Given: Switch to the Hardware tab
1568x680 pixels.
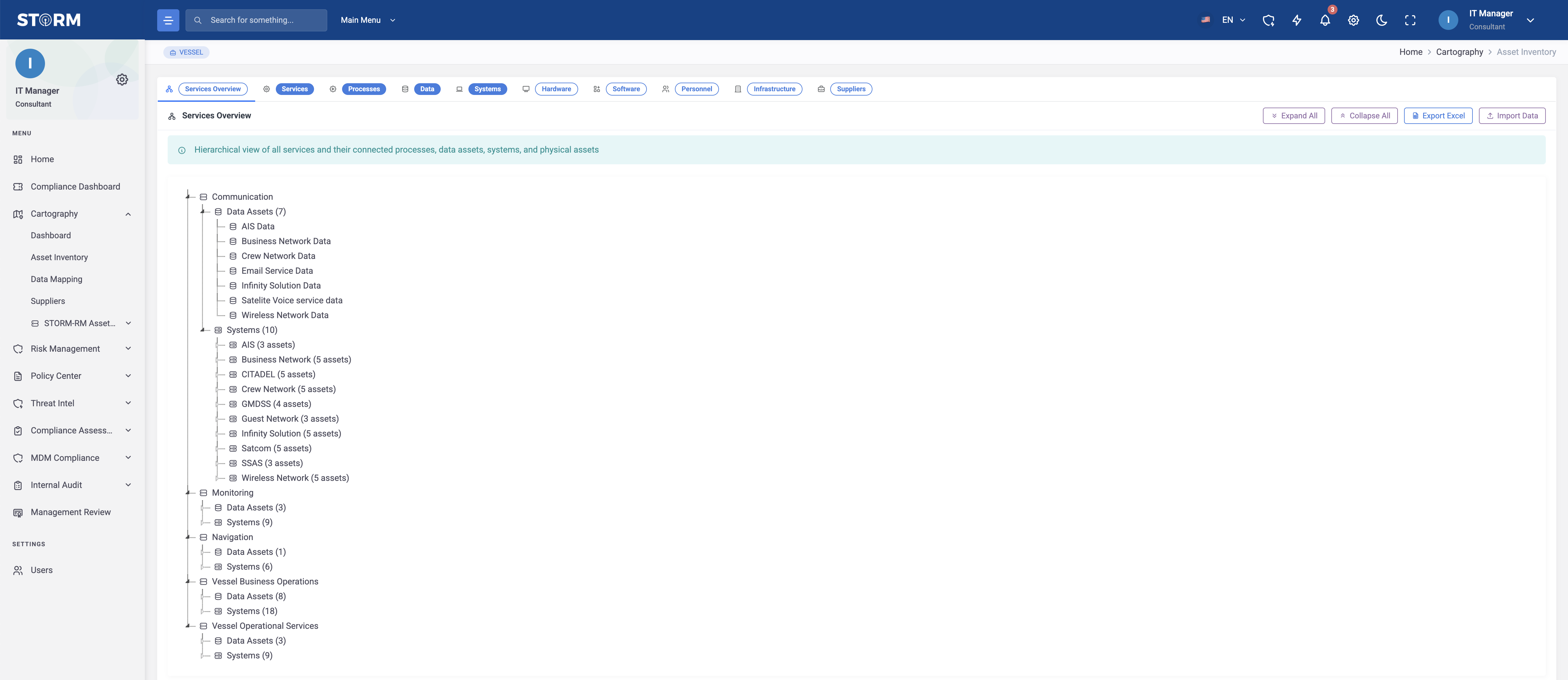Looking at the screenshot, I should [556, 89].
